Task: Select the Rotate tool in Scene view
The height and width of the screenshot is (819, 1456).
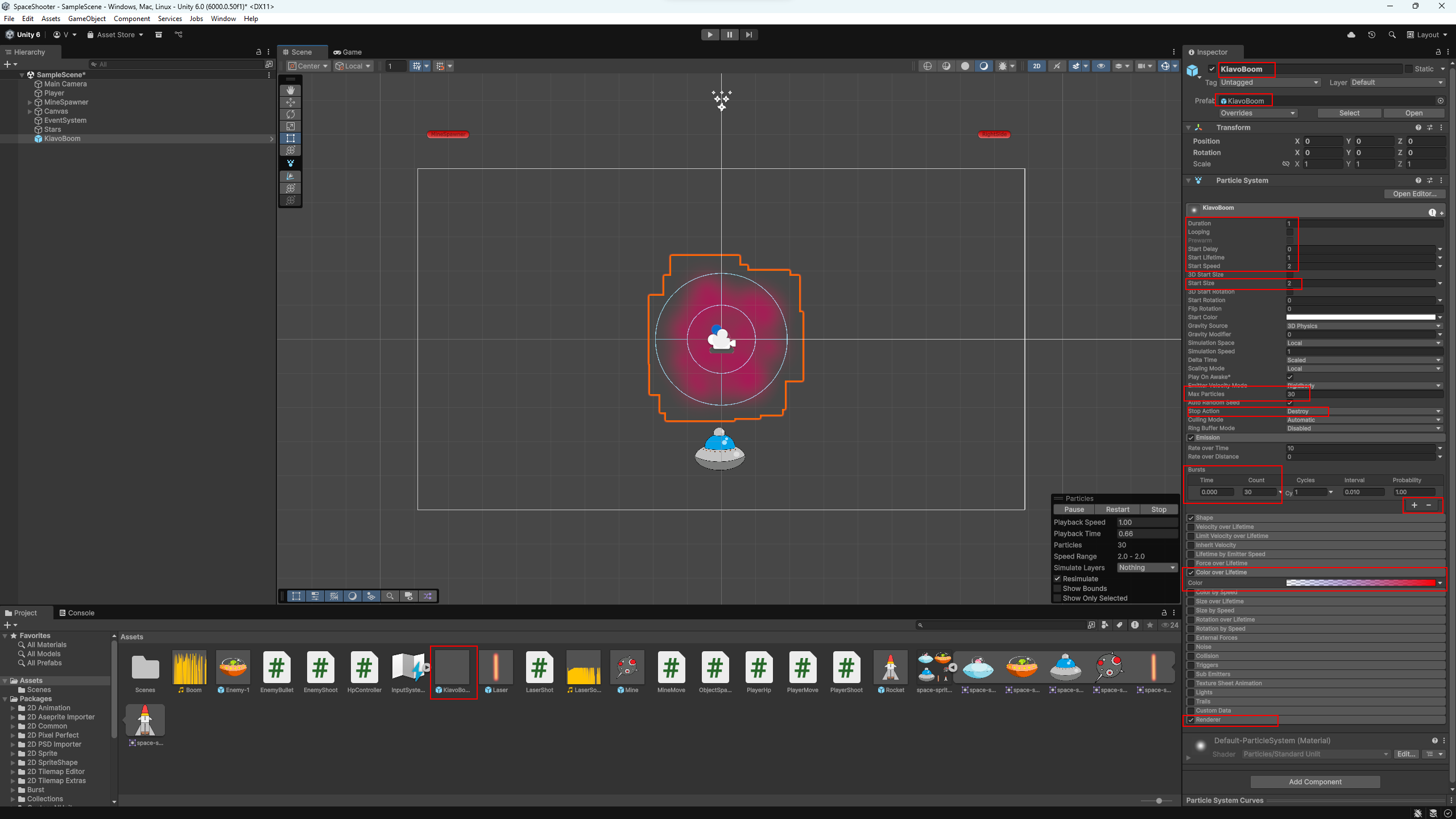Action: [291, 114]
